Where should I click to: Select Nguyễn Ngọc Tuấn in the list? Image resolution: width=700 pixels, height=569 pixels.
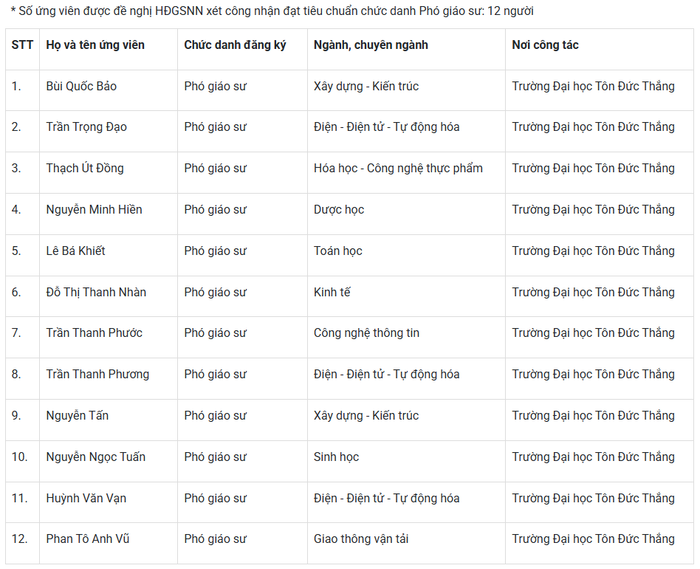(96, 457)
